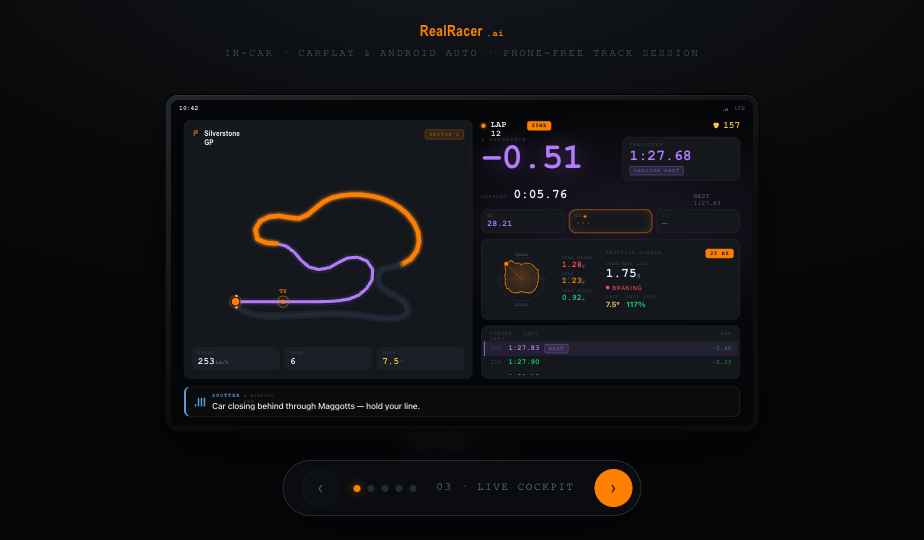
Task: Click the signal strength icon in the status bar
Action: pos(725,108)
